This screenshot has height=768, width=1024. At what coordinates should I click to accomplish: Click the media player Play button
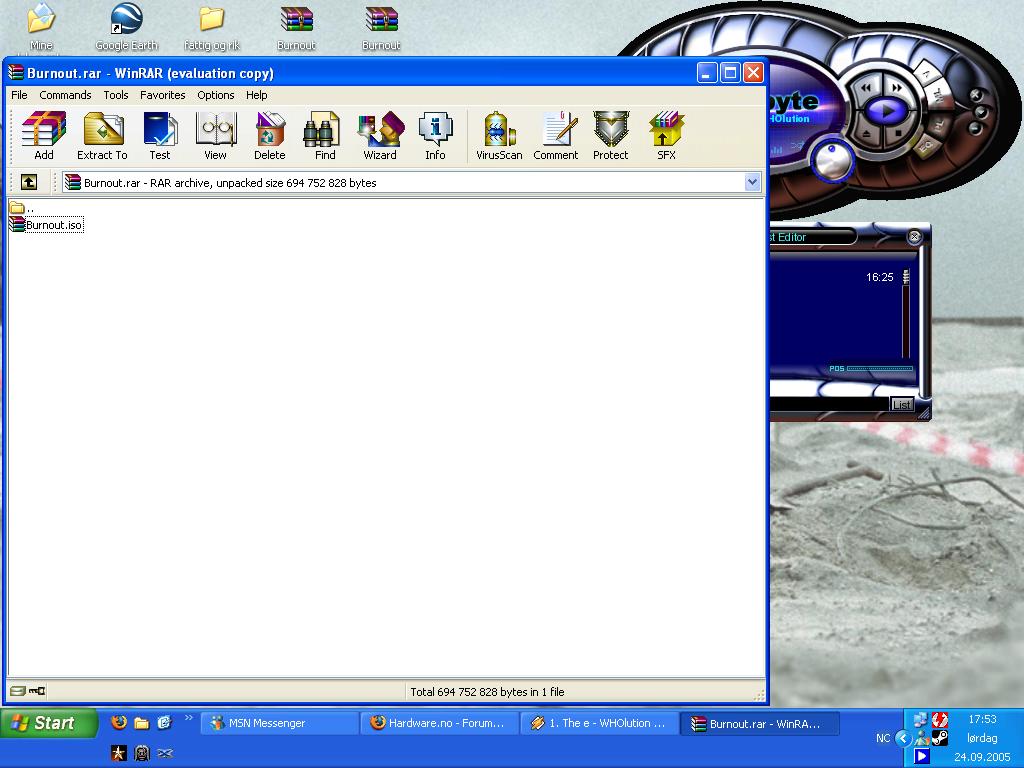[x=886, y=111]
